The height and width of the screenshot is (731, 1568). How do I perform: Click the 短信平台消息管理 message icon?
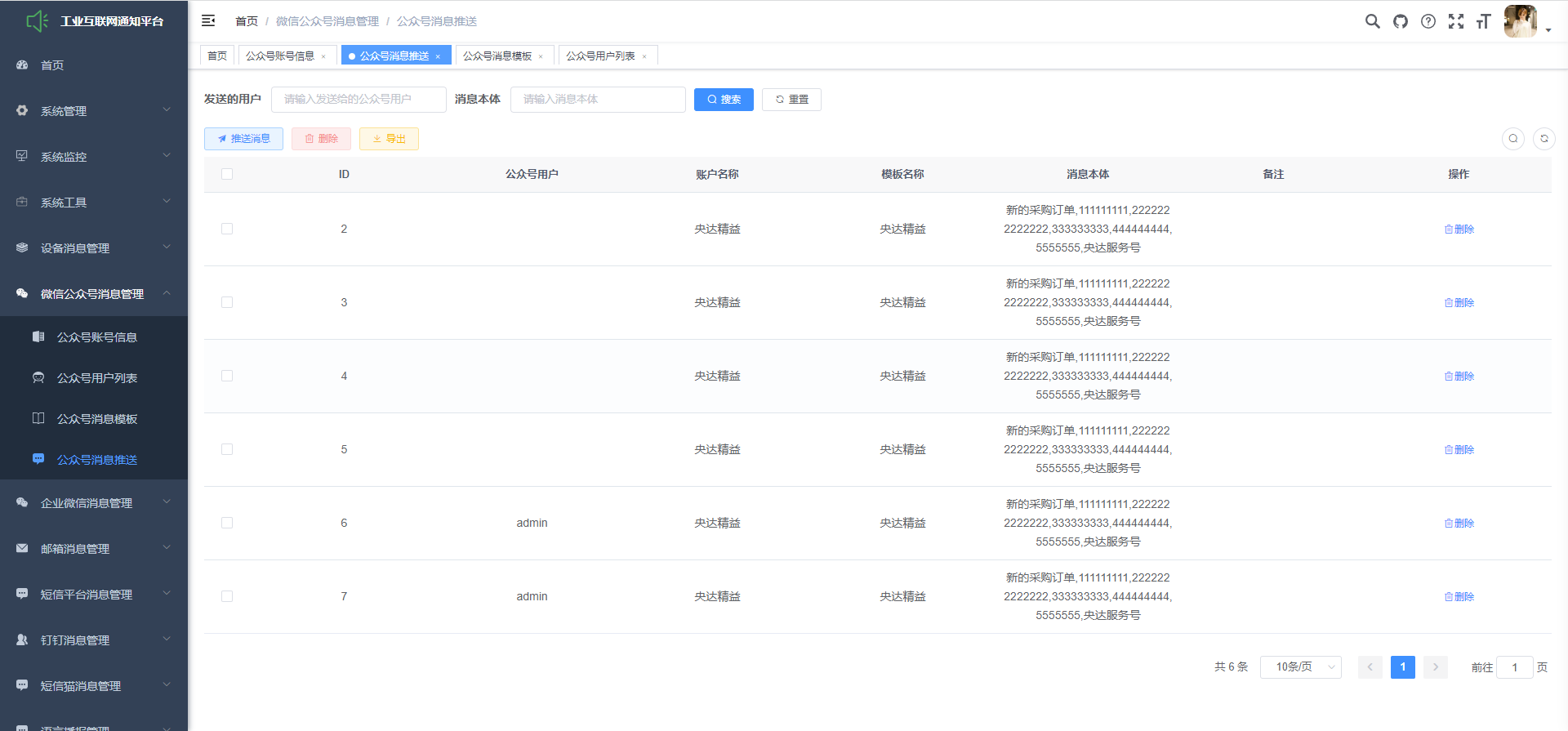(x=22, y=594)
